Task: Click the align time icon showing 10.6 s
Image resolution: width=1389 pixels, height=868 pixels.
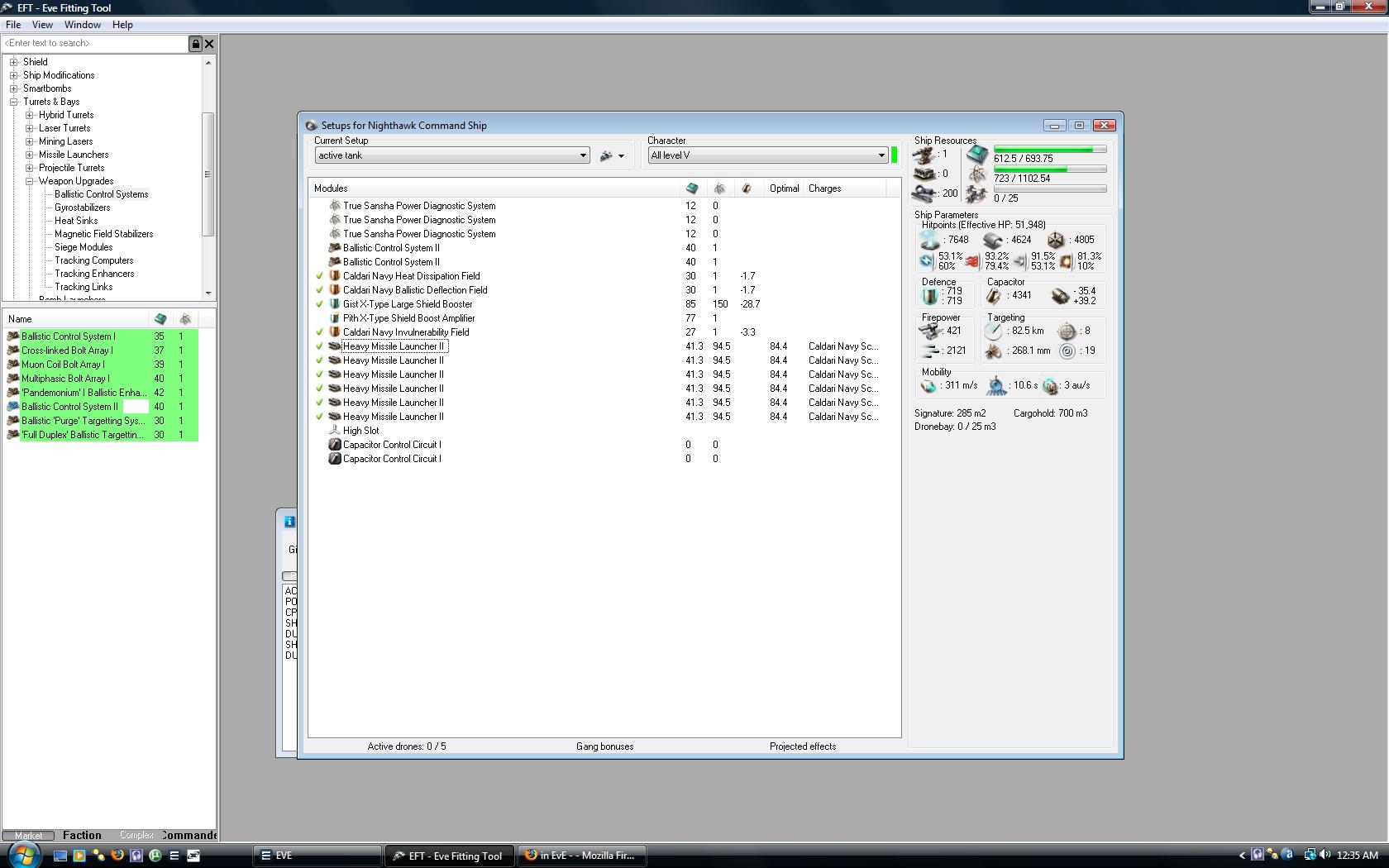Action: pos(997,385)
